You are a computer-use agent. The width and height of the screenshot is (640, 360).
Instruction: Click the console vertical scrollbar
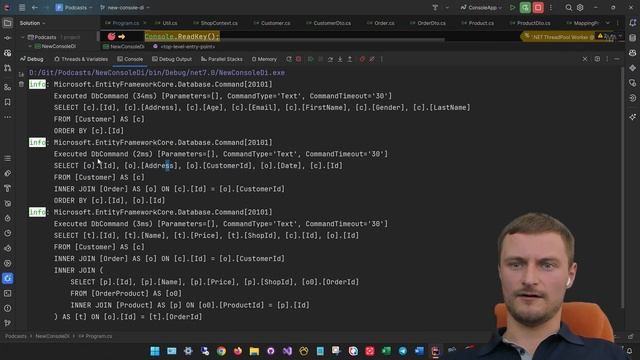click(x=622, y=188)
